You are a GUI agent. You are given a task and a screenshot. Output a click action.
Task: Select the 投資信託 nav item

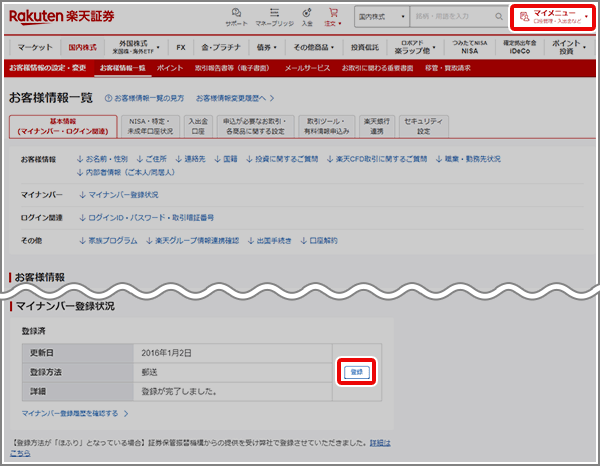point(365,47)
